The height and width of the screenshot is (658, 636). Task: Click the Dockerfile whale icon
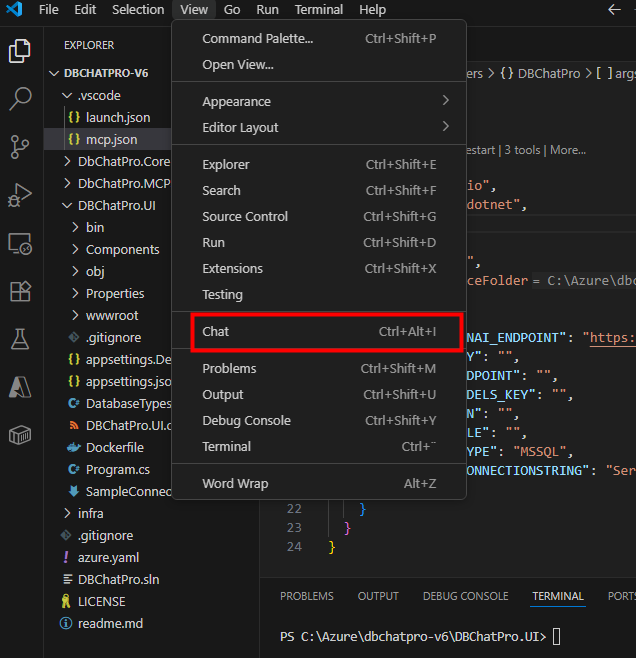click(74, 447)
